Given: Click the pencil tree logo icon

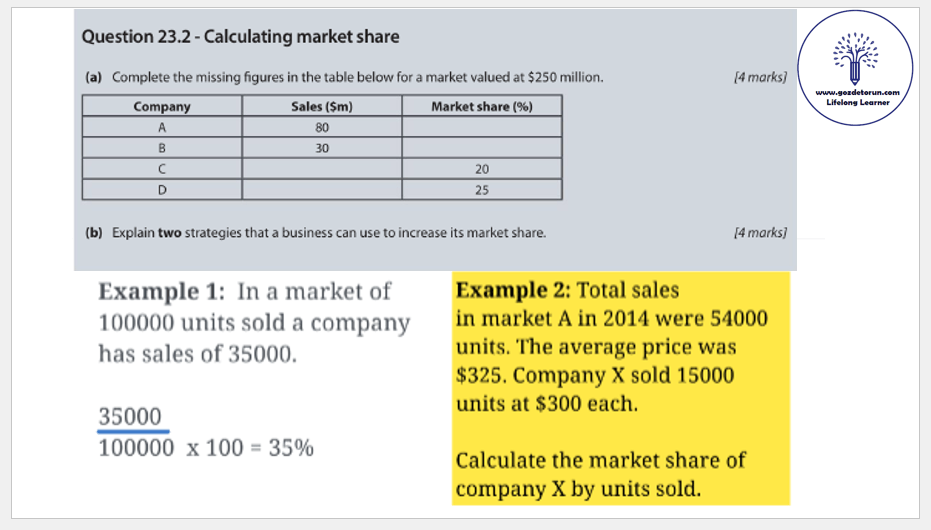Looking at the screenshot, I should (x=858, y=58).
